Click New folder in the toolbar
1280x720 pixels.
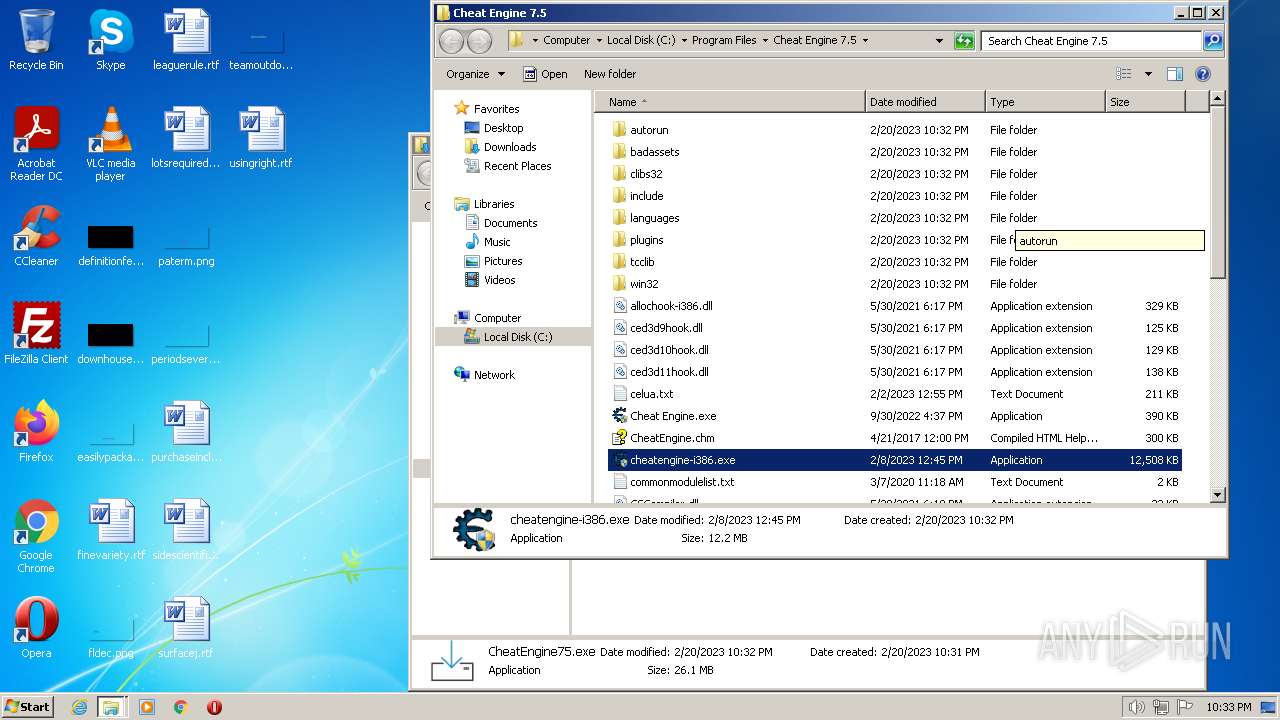(x=610, y=74)
